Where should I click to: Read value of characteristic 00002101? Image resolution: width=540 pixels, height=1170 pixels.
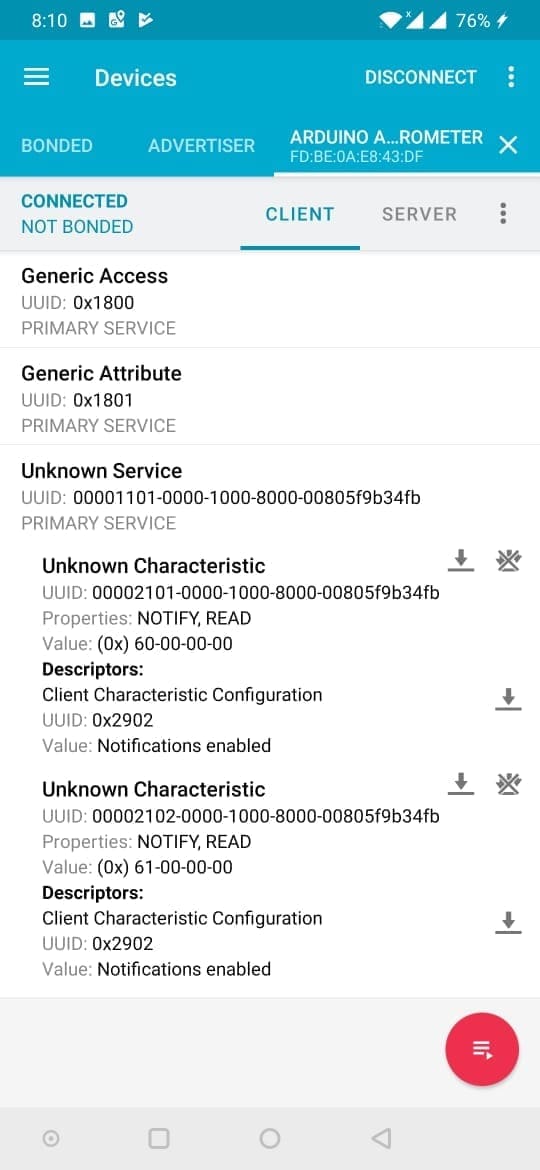(x=461, y=560)
